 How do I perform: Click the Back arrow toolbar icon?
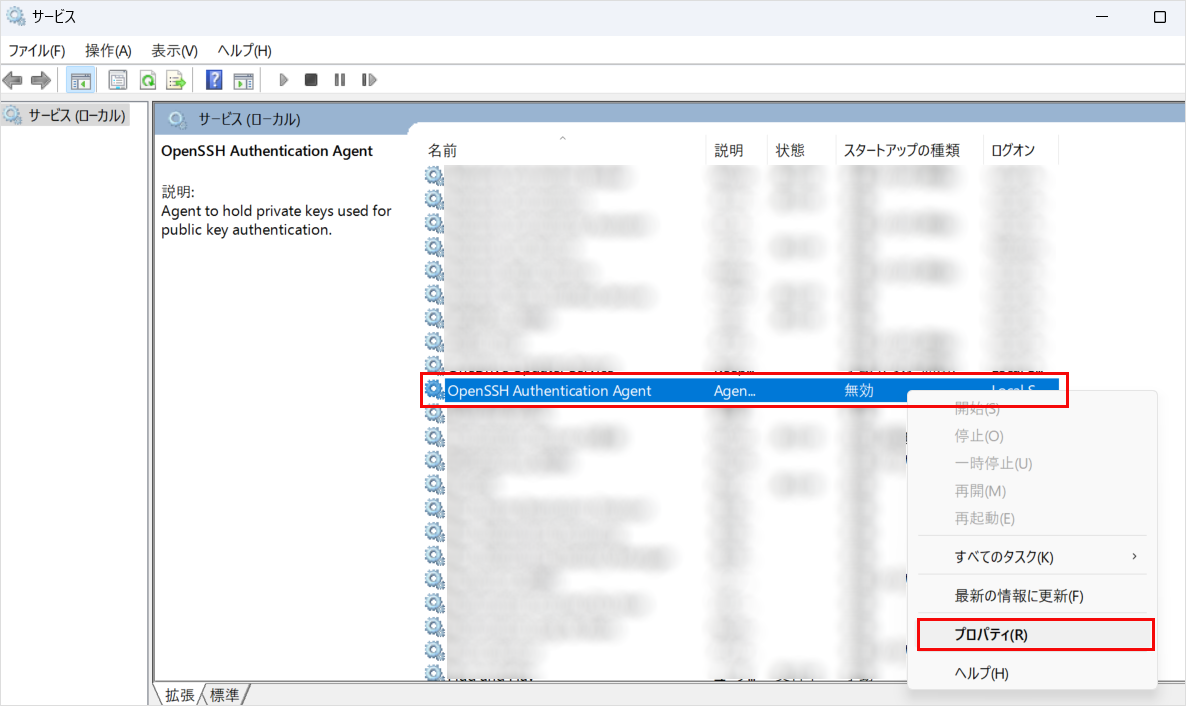tap(14, 80)
